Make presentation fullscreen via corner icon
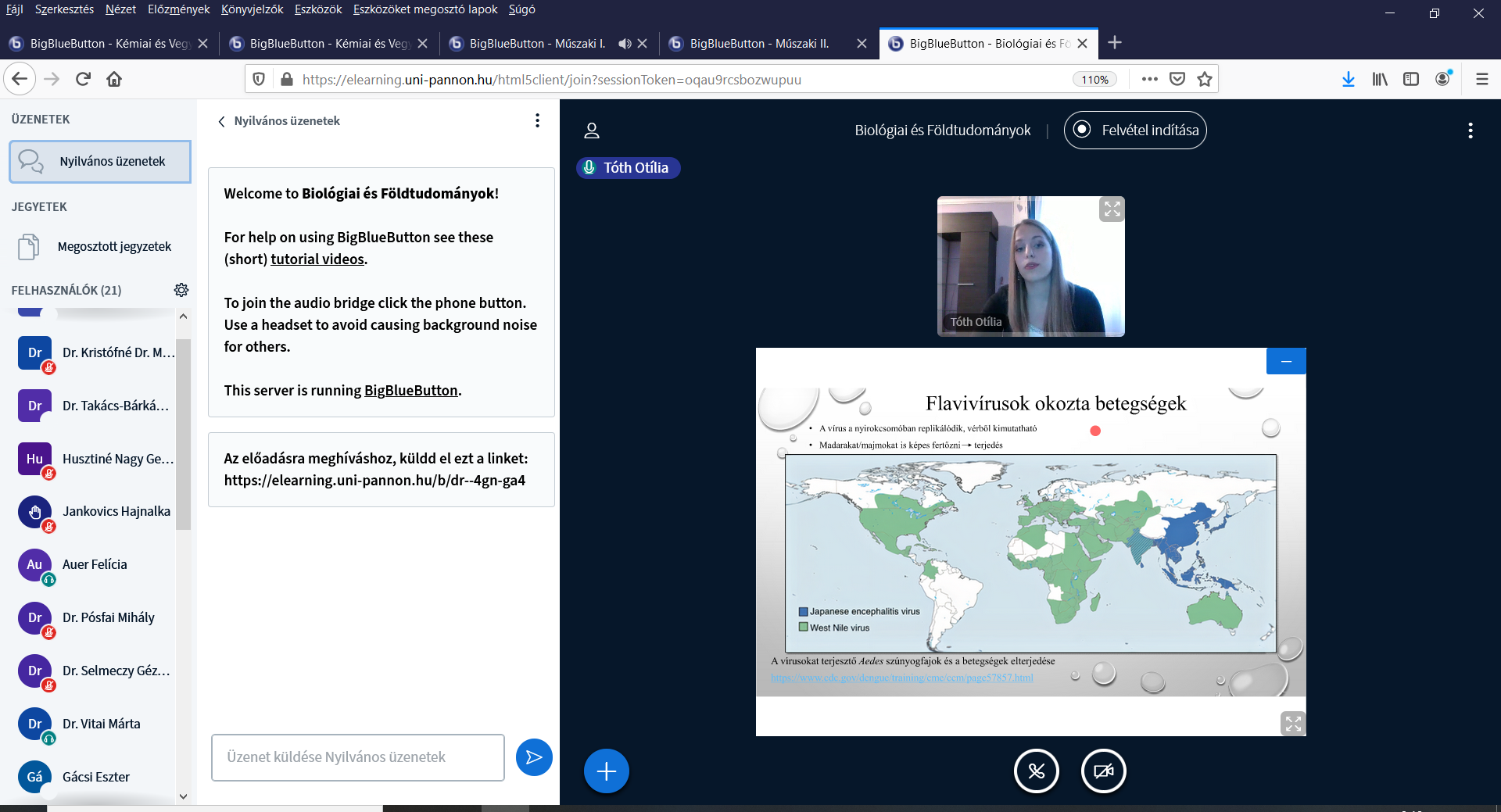 pos(1293,724)
